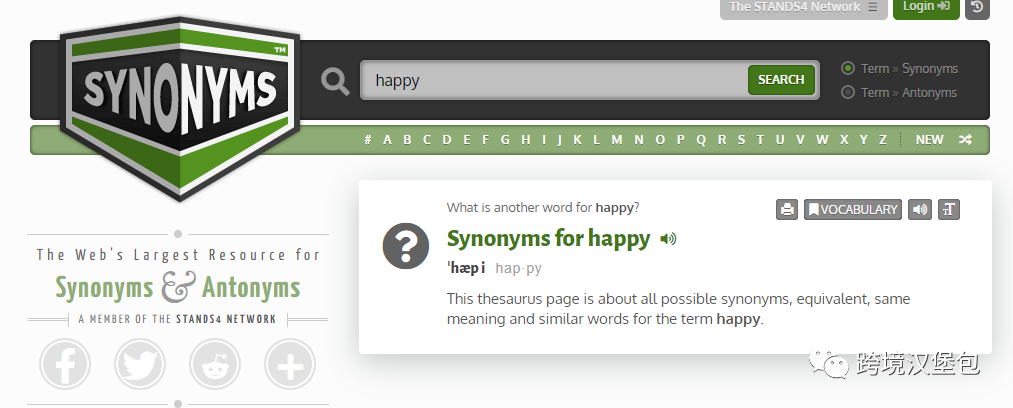The width and height of the screenshot is (1013, 408).
Task: Browse synonyms by letter S
Action: point(741,139)
